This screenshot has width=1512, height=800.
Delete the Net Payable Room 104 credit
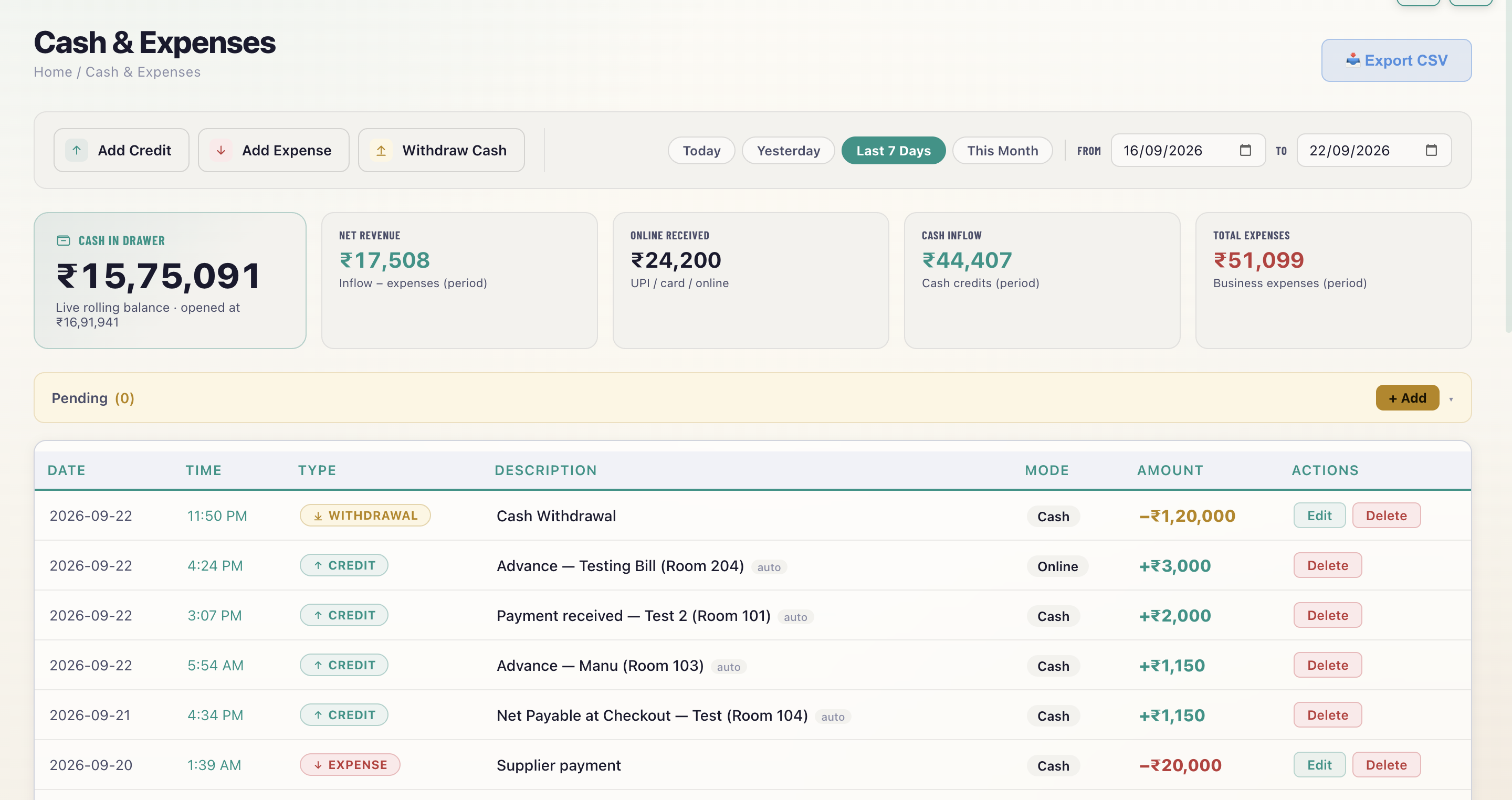[1328, 715]
